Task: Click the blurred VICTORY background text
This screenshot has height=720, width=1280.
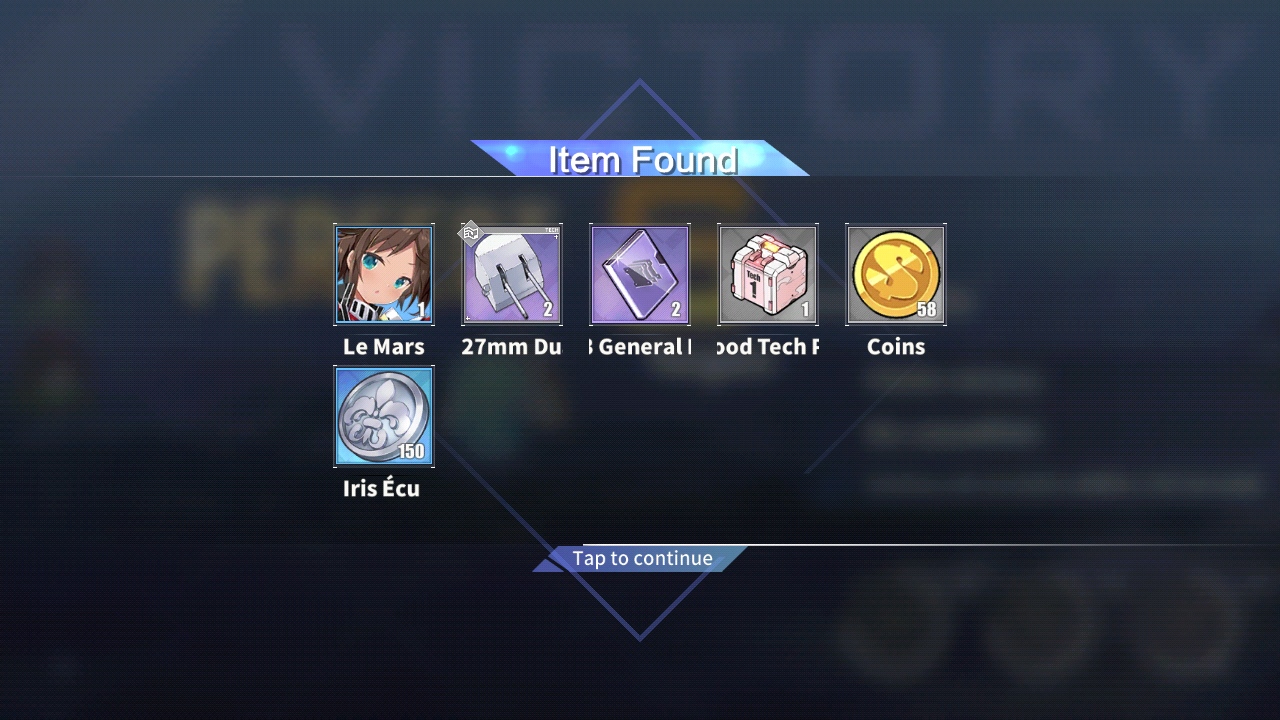Action: tap(760, 78)
